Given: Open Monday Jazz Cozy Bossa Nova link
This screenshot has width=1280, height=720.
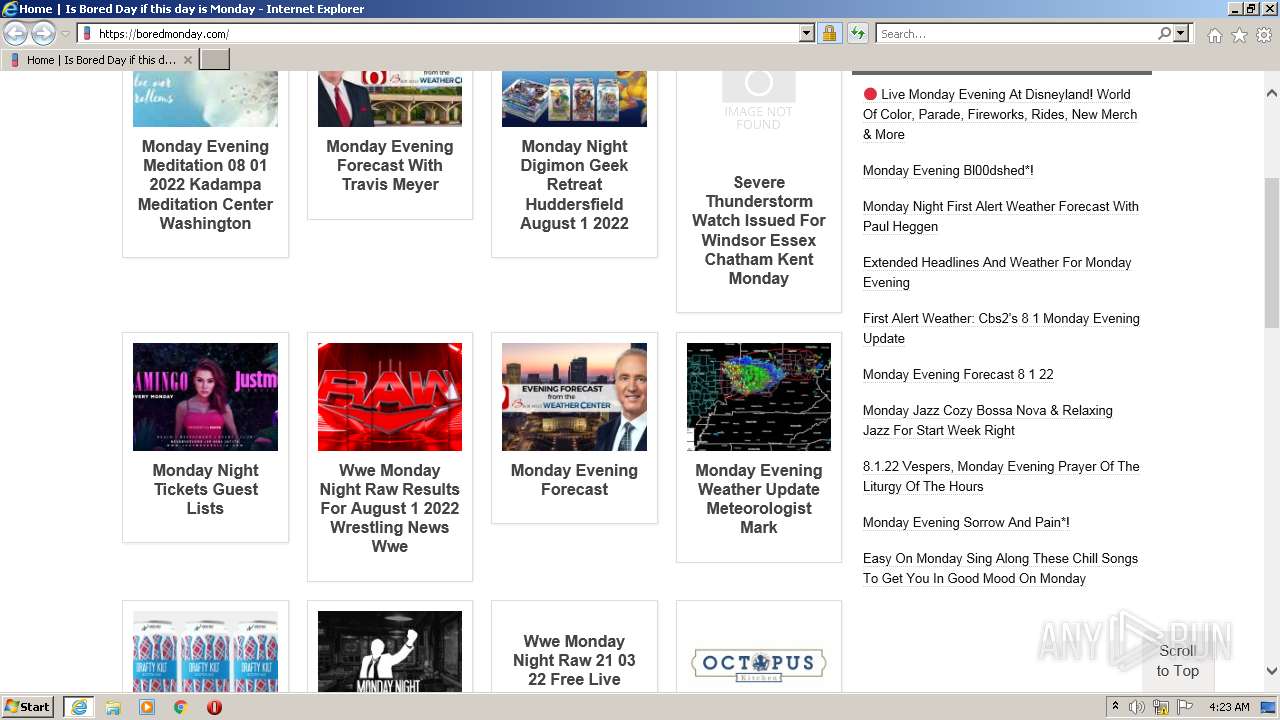Looking at the screenshot, I should click(x=988, y=420).
